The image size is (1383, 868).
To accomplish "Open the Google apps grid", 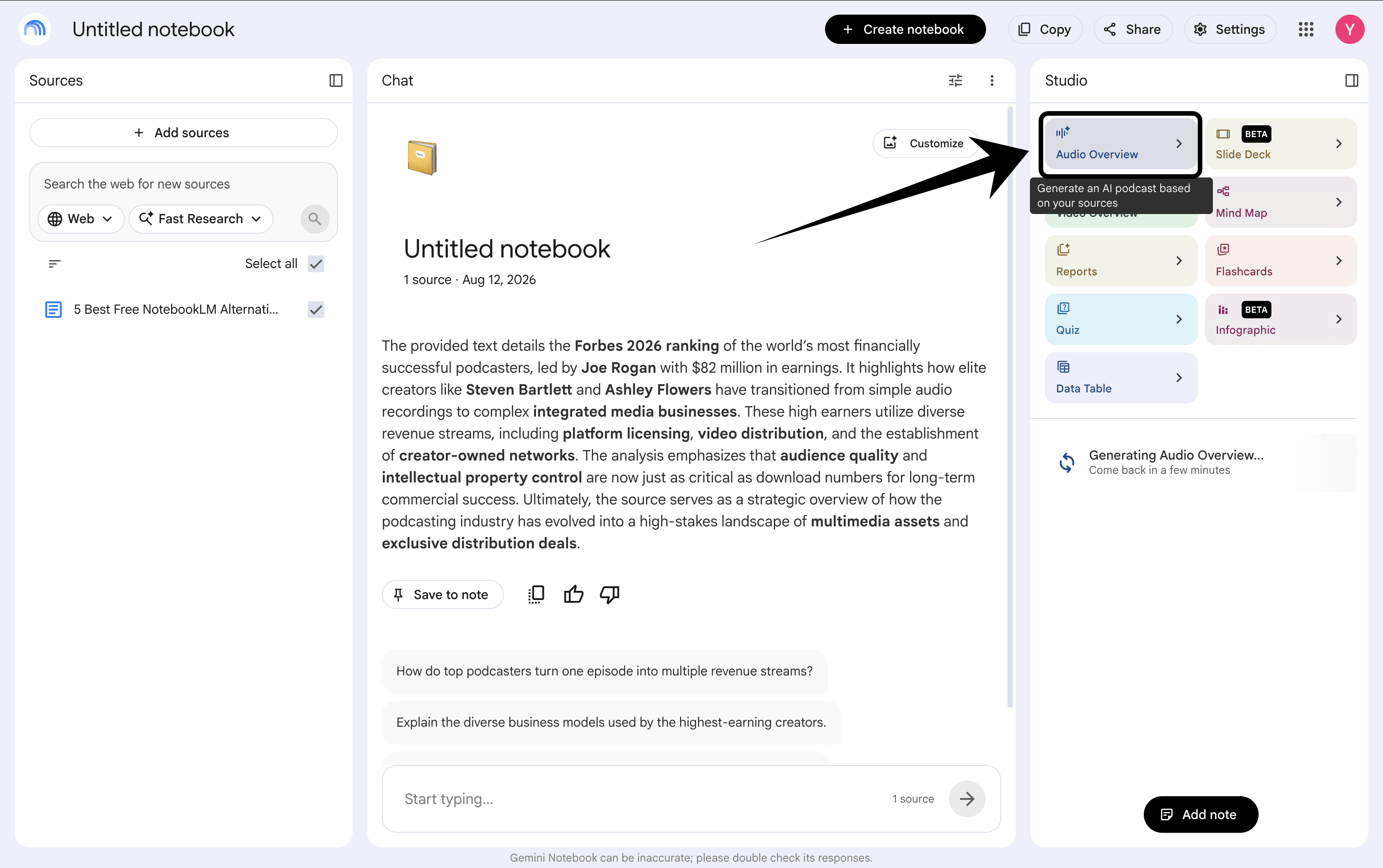I will (1306, 29).
